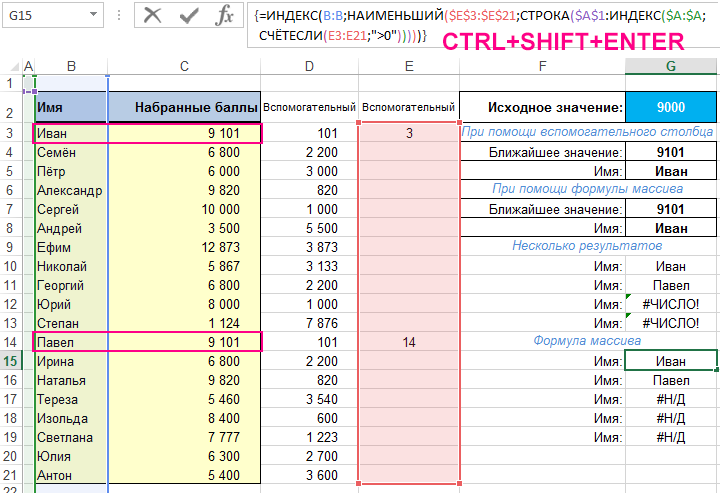Select cell with name Александр
This screenshot has width=720, height=493.
click(71, 190)
